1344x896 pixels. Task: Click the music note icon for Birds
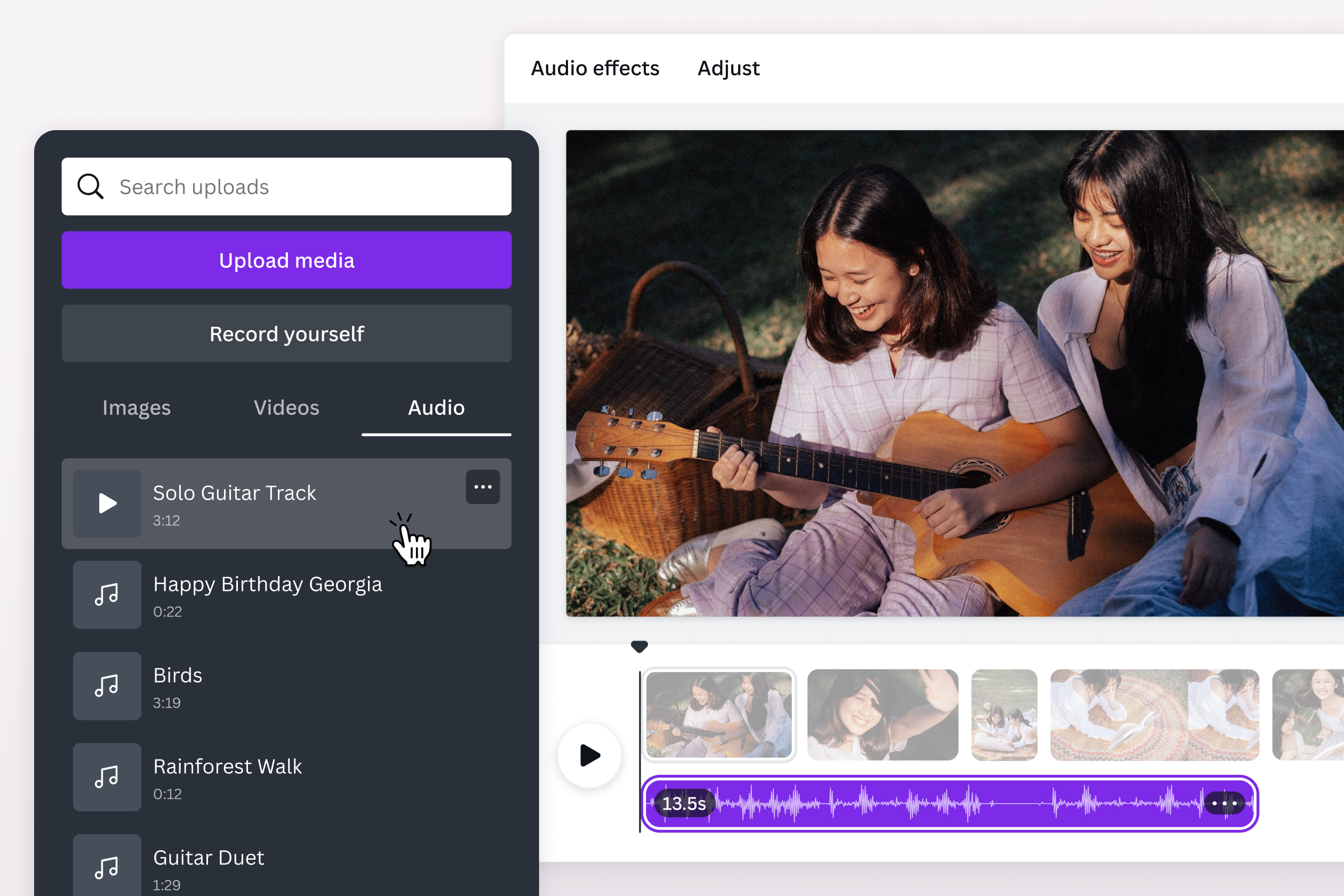pyautogui.click(x=107, y=683)
